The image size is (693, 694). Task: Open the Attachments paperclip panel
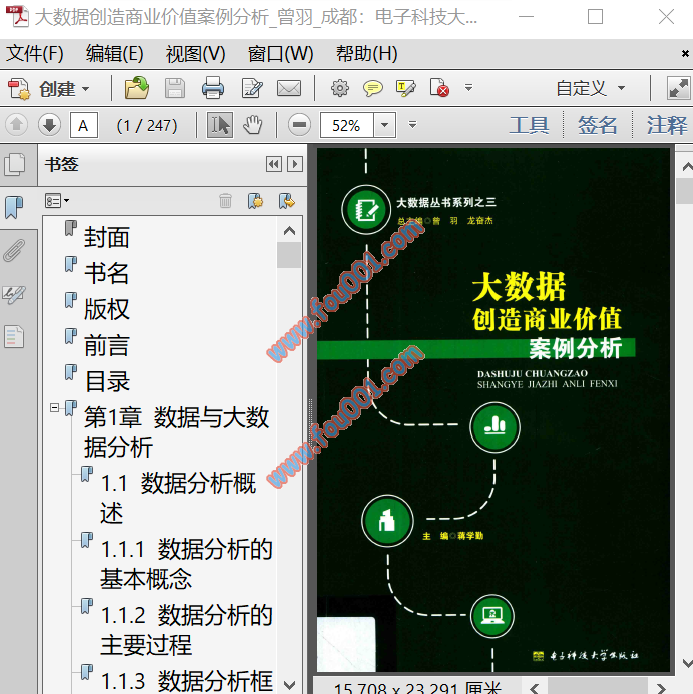click(x=14, y=251)
